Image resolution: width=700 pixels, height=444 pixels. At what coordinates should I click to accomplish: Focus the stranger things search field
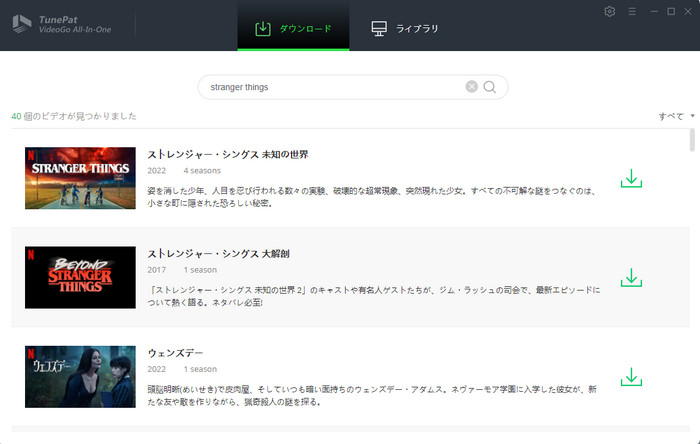click(x=353, y=87)
